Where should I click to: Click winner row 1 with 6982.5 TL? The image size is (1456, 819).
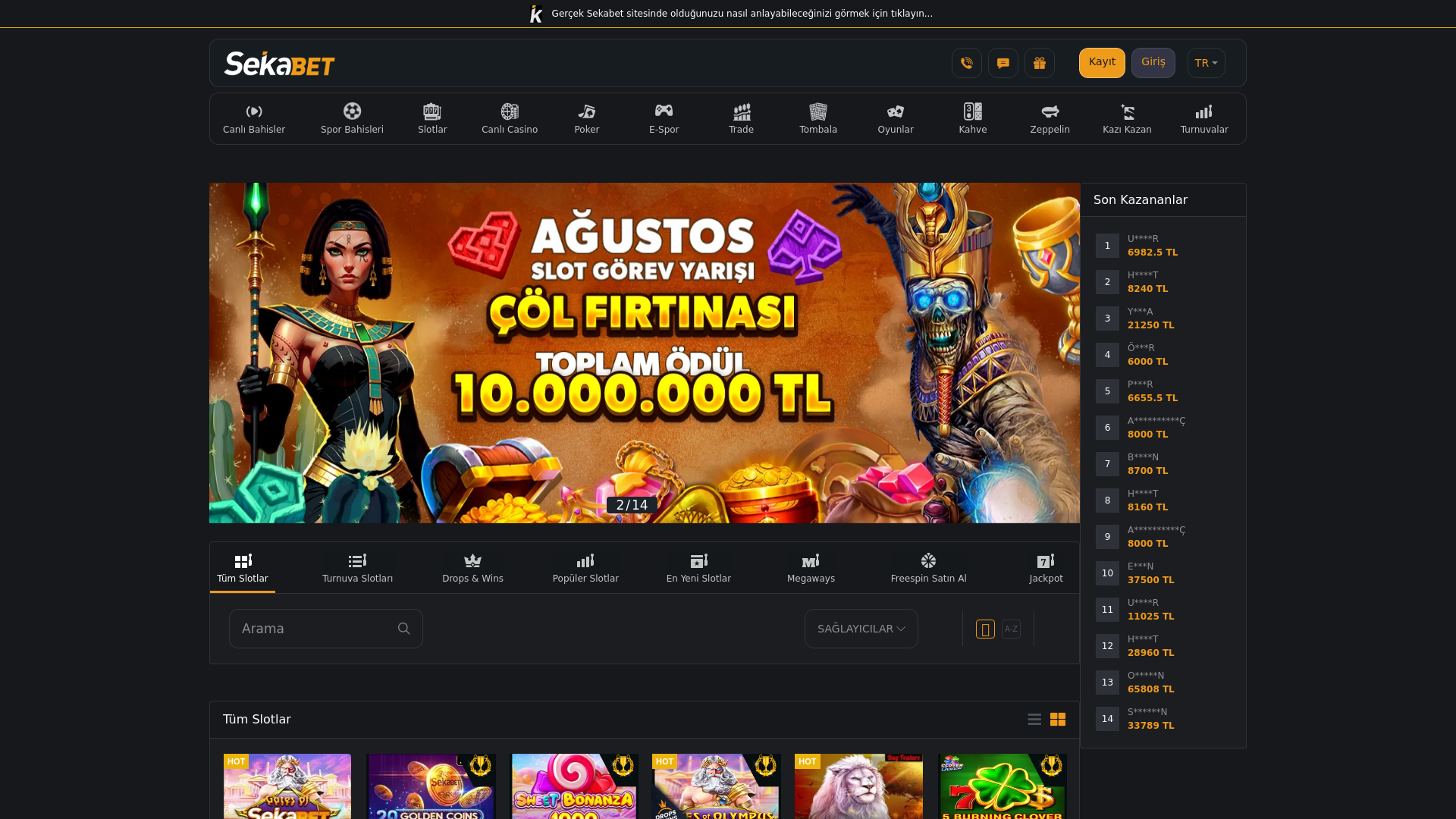1163,246
